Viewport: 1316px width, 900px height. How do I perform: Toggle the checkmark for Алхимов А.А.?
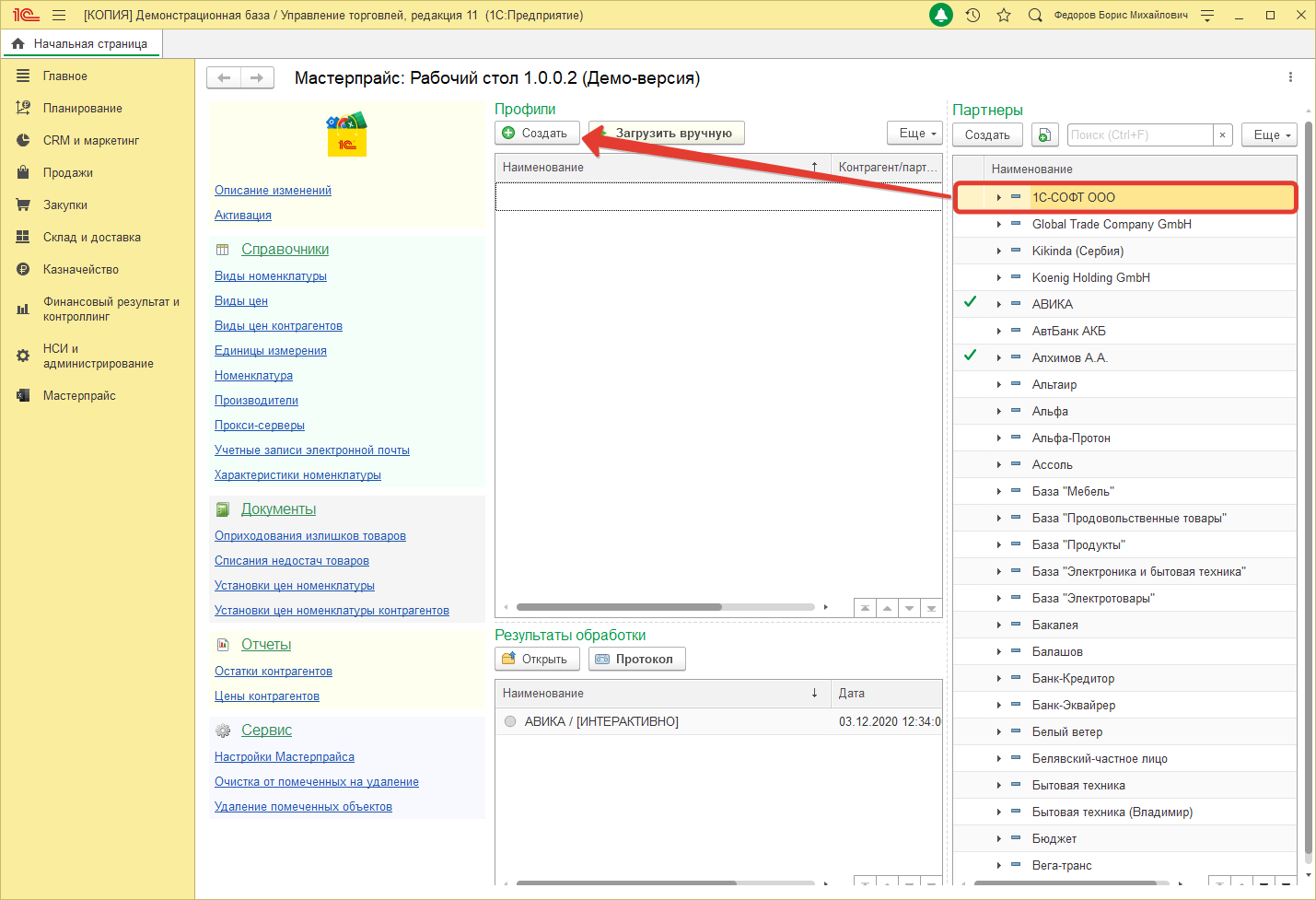(970, 356)
